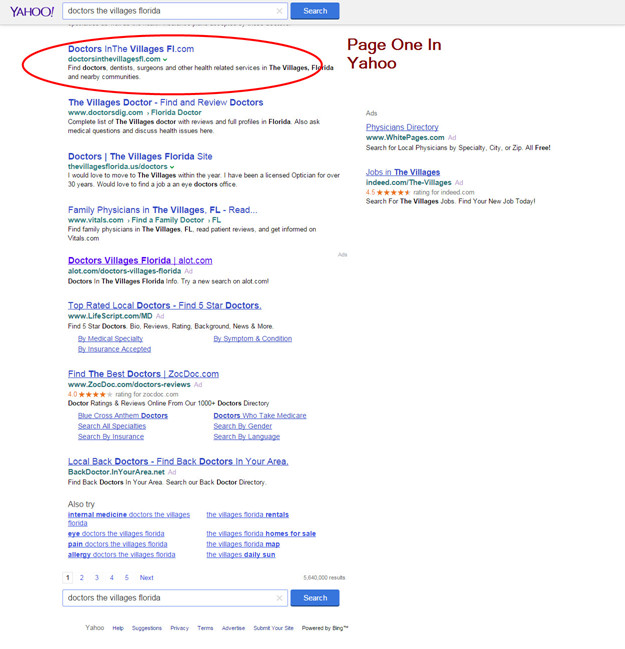Open the Physicians Directory ad link
Viewport: 625px width, 649px height.
(x=402, y=127)
